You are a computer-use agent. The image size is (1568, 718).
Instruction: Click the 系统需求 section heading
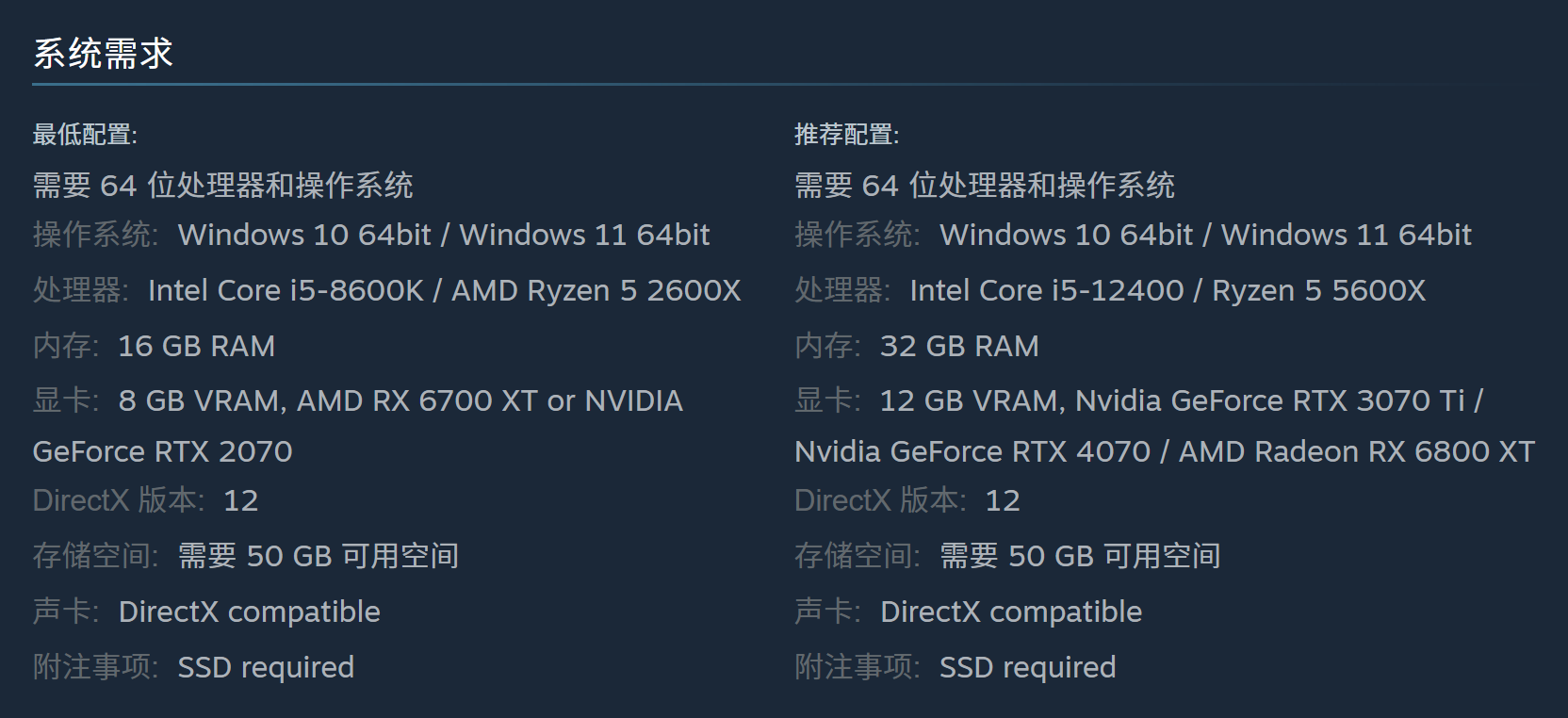pos(103,54)
